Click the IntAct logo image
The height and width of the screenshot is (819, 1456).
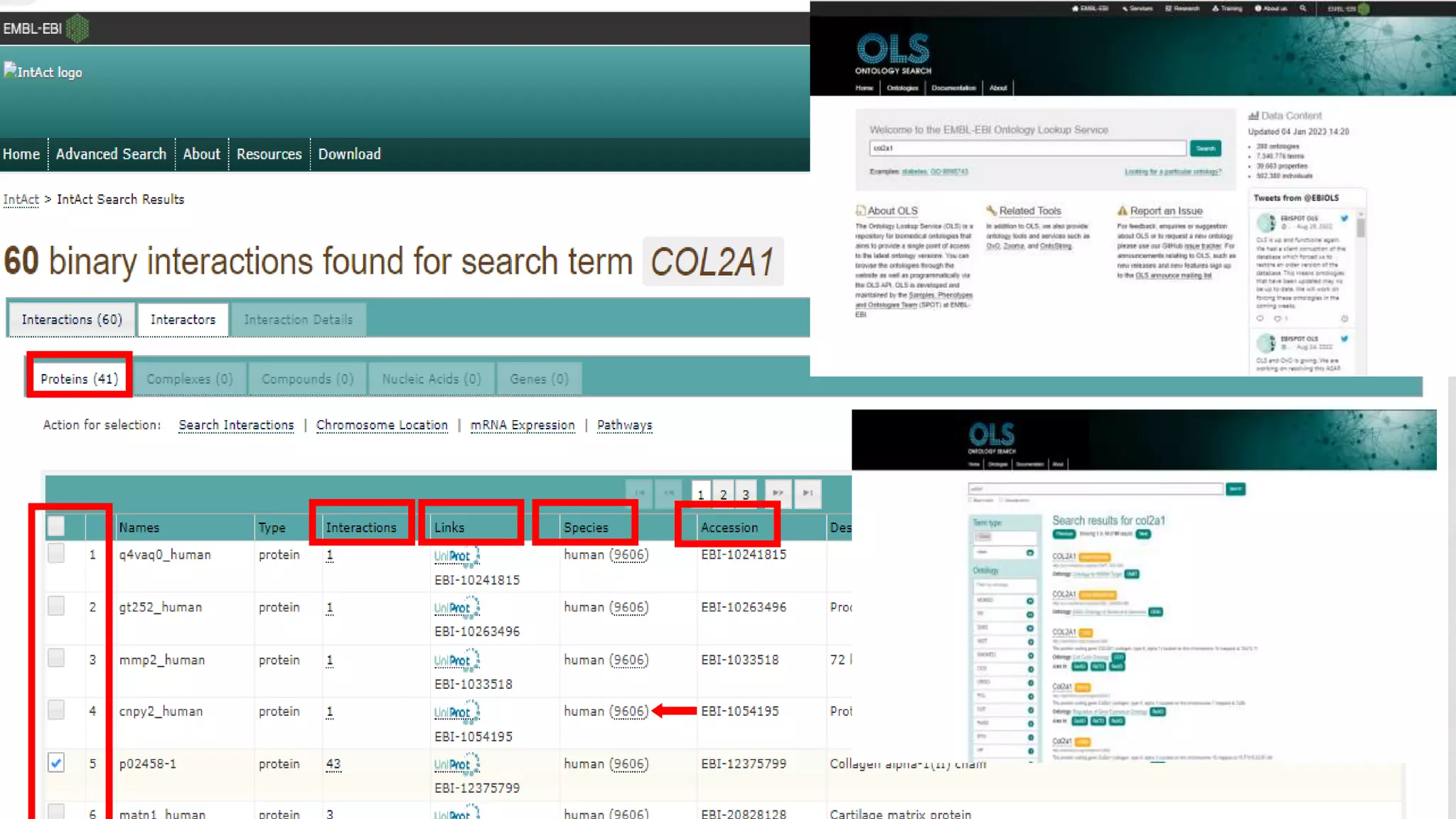coord(43,72)
